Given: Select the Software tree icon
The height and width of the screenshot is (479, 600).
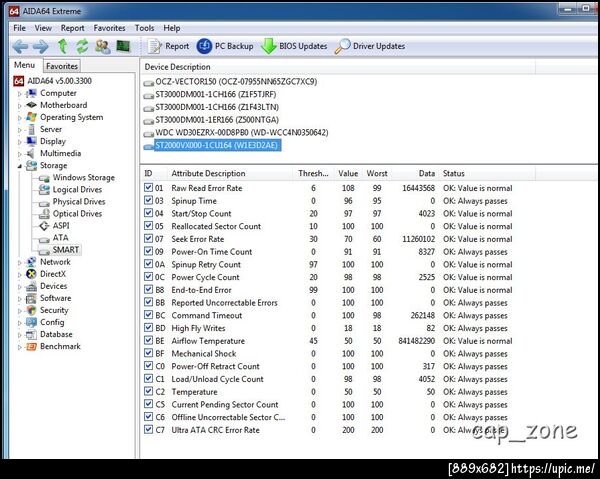Looking at the screenshot, I should click(x=31, y=298).
